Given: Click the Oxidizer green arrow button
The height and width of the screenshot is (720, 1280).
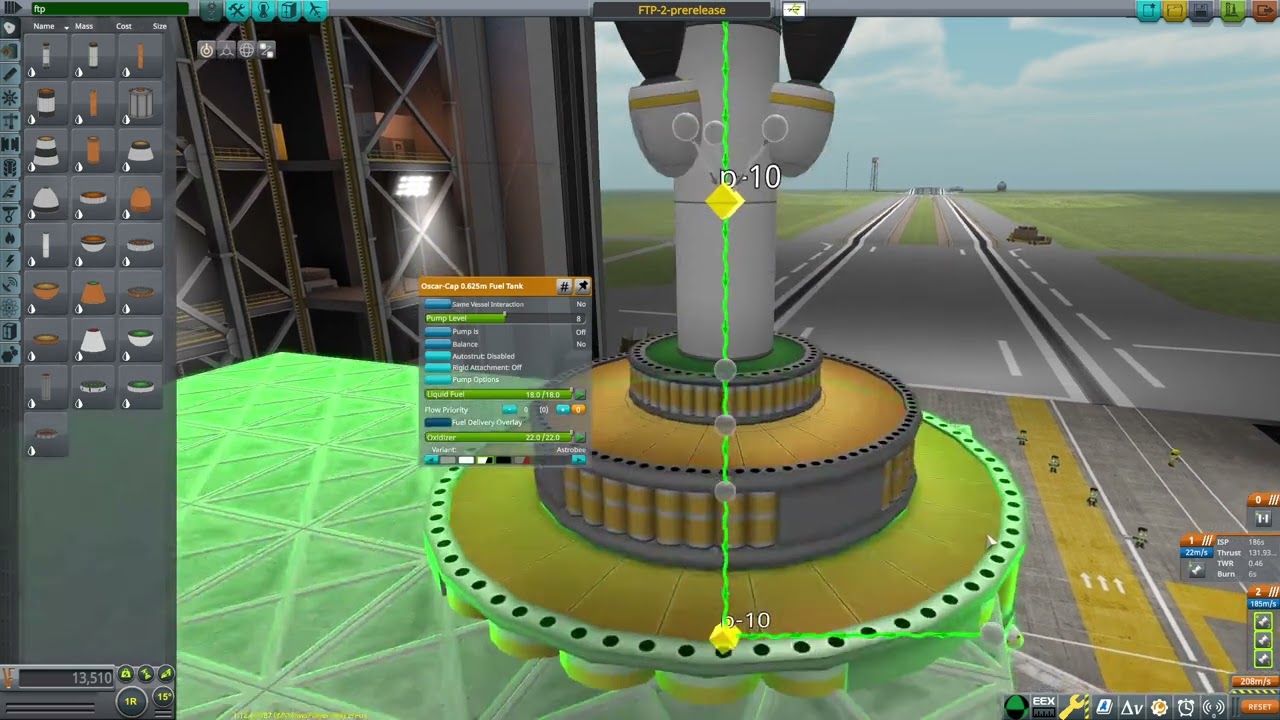Looking at the screenshot, I should tap(580, 437).
